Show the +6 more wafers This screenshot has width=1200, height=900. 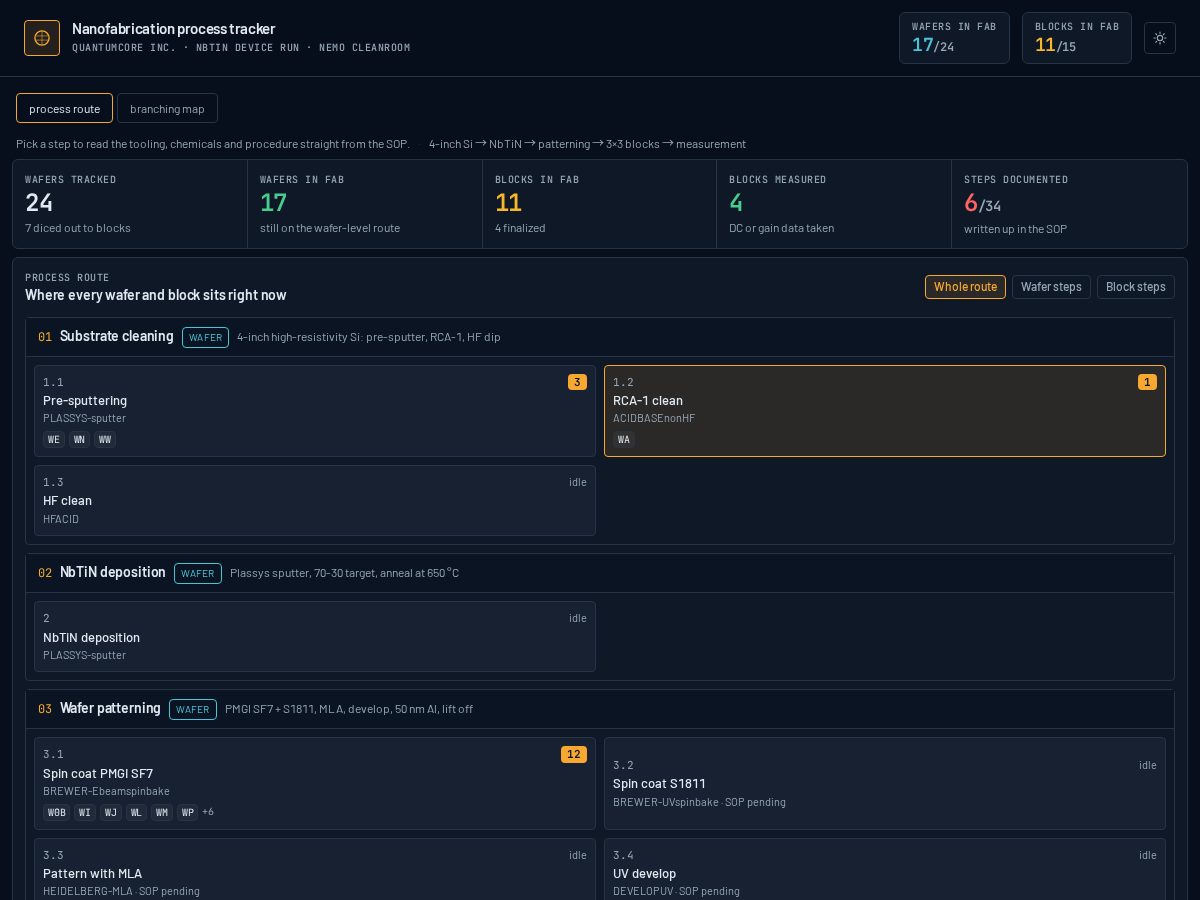tap(208, 812)
